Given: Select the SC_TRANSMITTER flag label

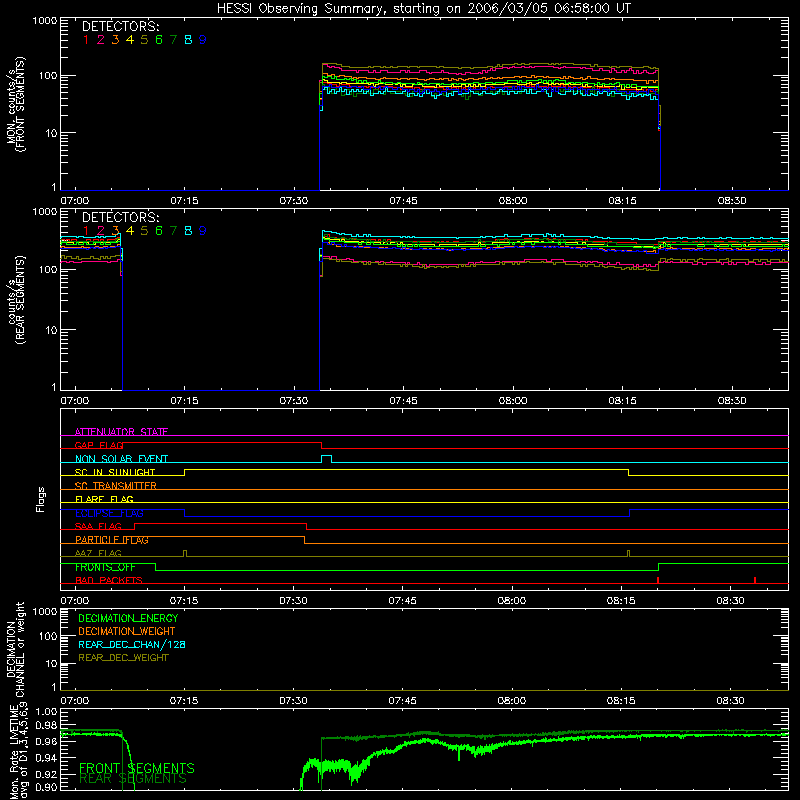Looking at the screenshot, I should click(116, 485).
